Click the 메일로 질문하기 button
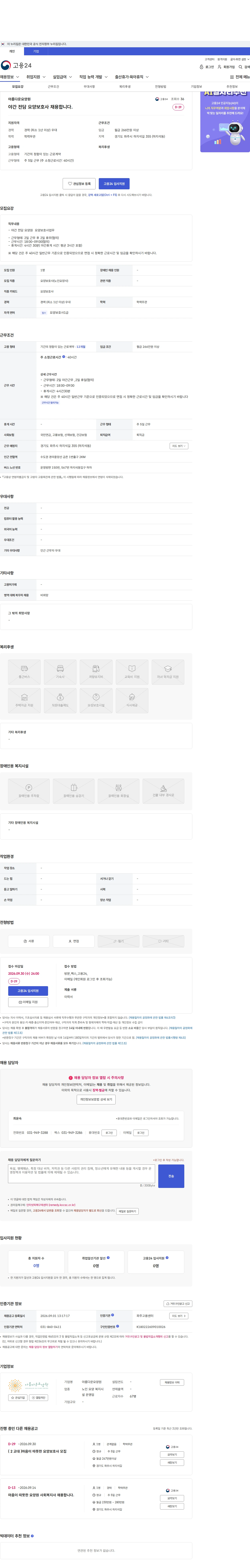The width and height of the screenshot is (250, 1568). click(x=127, y=1211)
